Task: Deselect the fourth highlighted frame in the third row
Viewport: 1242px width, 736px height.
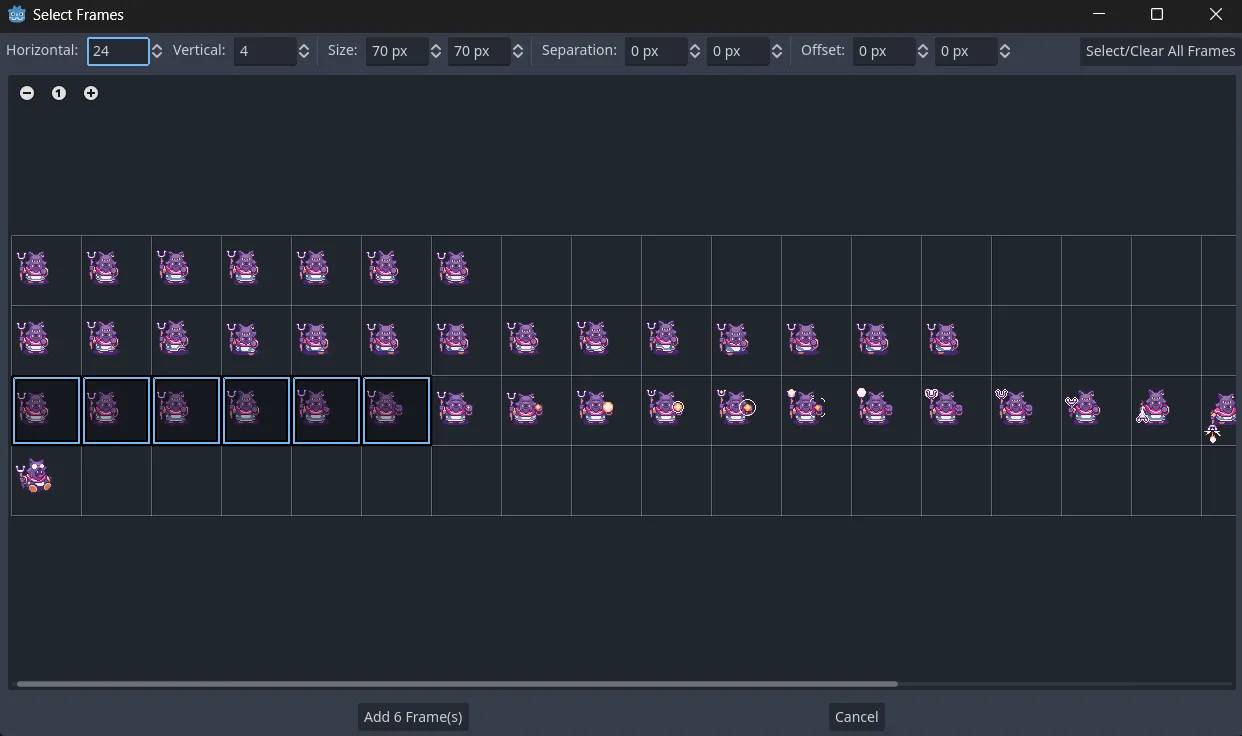Action: [257, 411]
